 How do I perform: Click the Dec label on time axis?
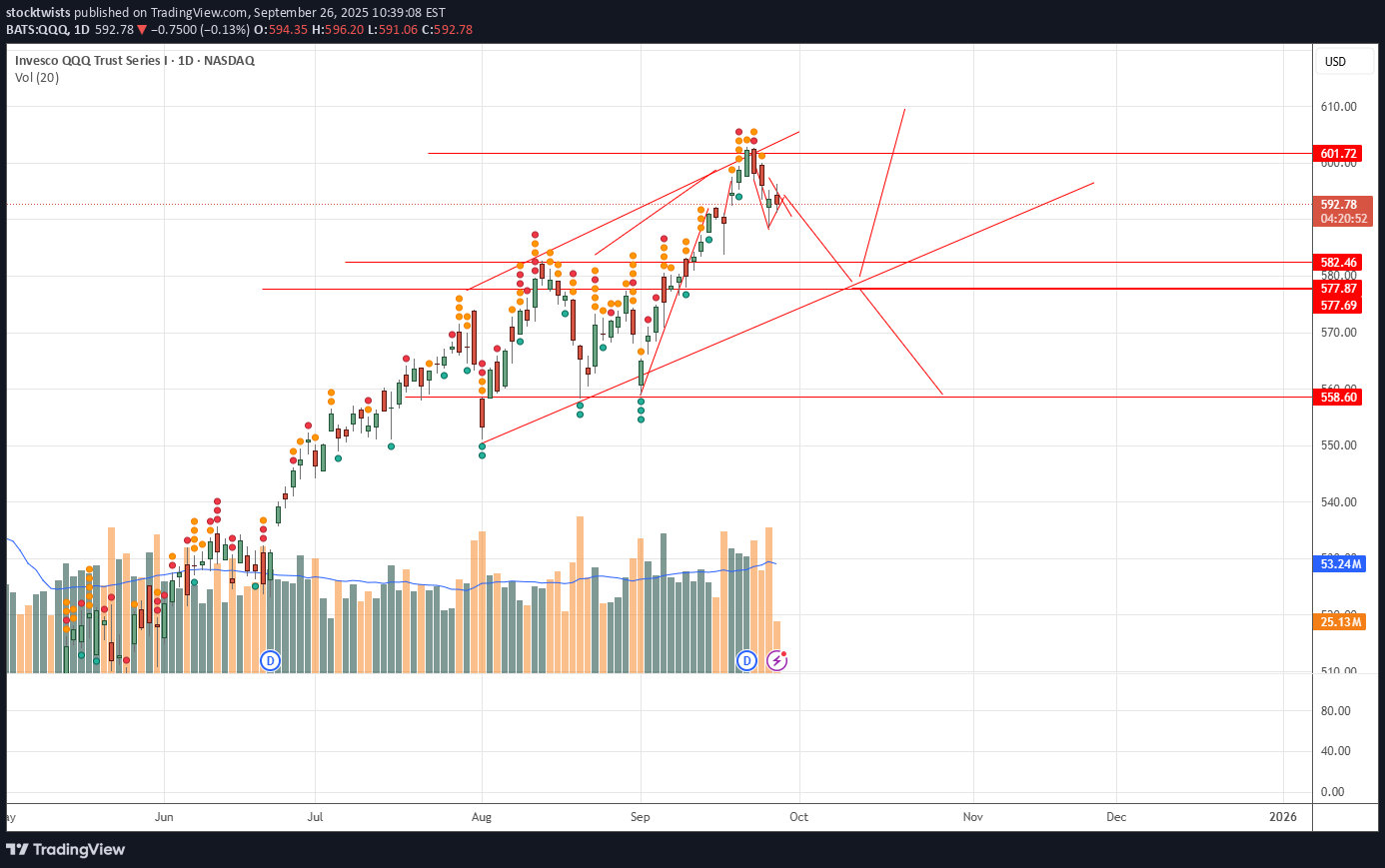pyautogui.click(x=1116, y=817)
